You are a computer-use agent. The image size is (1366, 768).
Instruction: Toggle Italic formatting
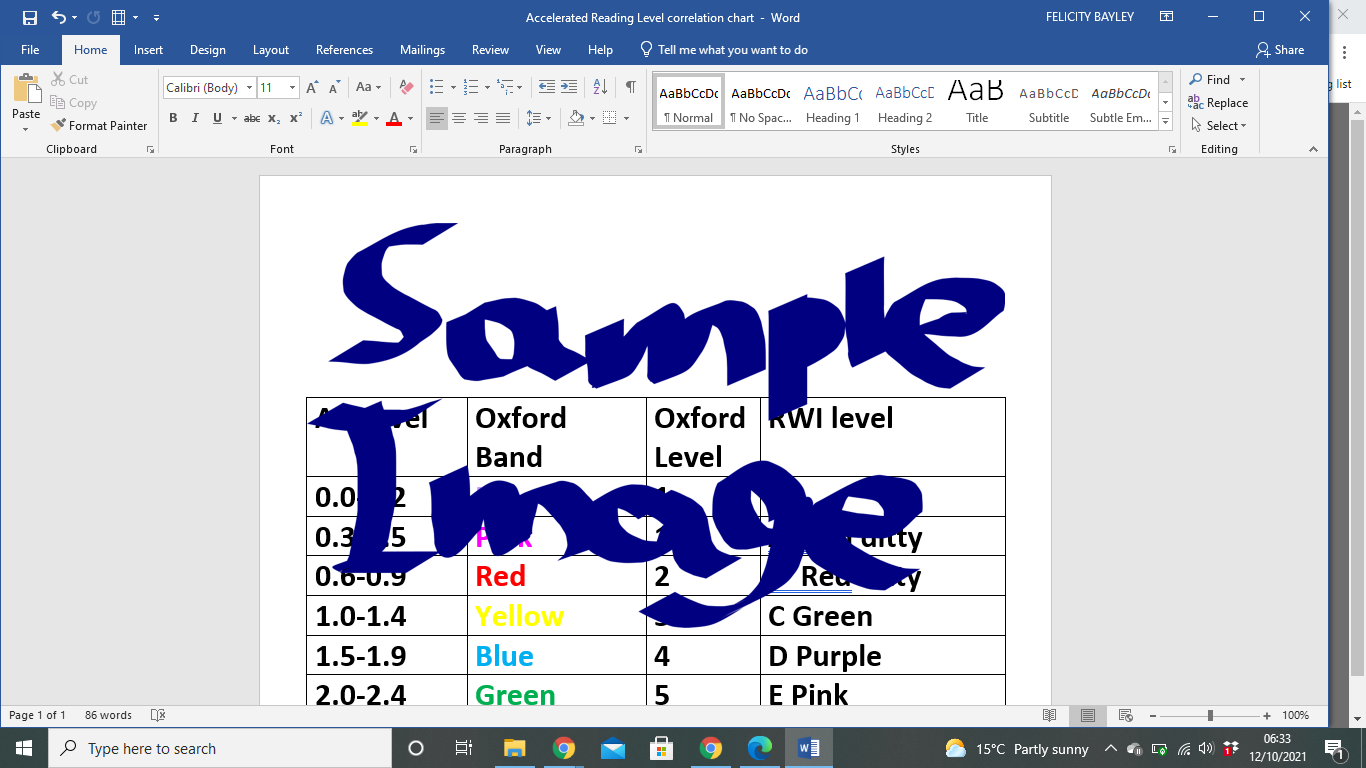[x=195, y=118]
